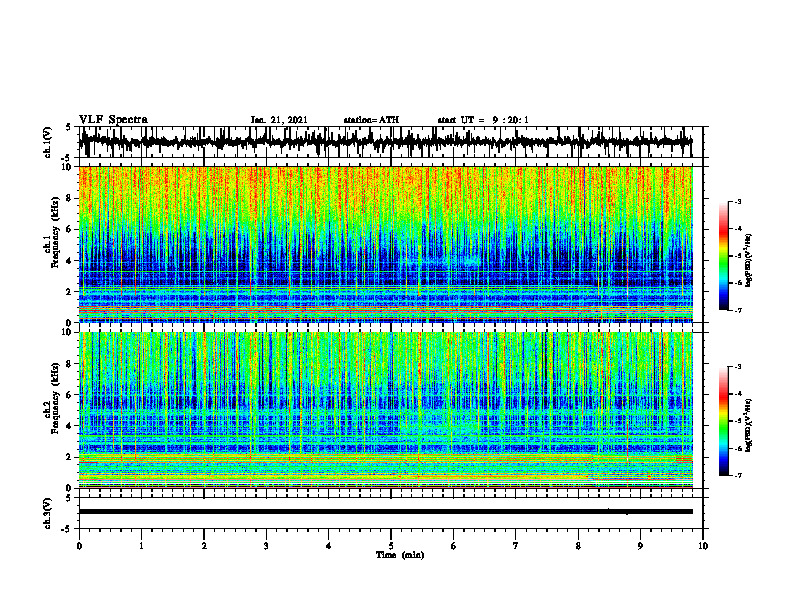Click the "ch.1(V)" waveform axis label
This screenshot has height=612, width=792.
[47, 142]
